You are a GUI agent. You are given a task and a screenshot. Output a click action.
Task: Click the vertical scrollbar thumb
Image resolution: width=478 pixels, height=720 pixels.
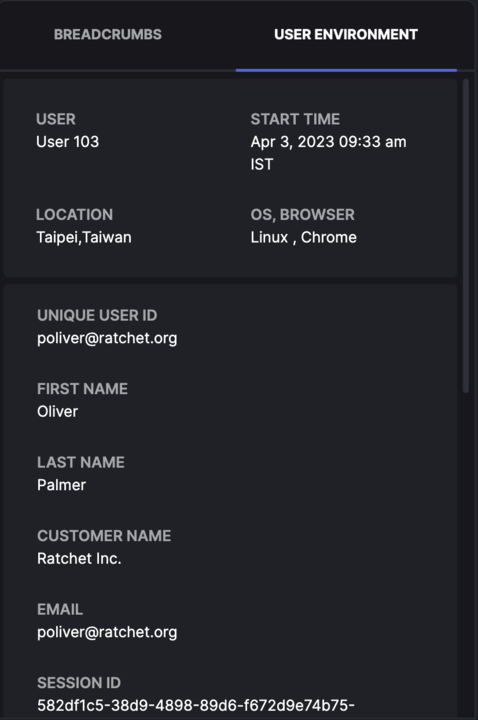(x=466, y=236)
